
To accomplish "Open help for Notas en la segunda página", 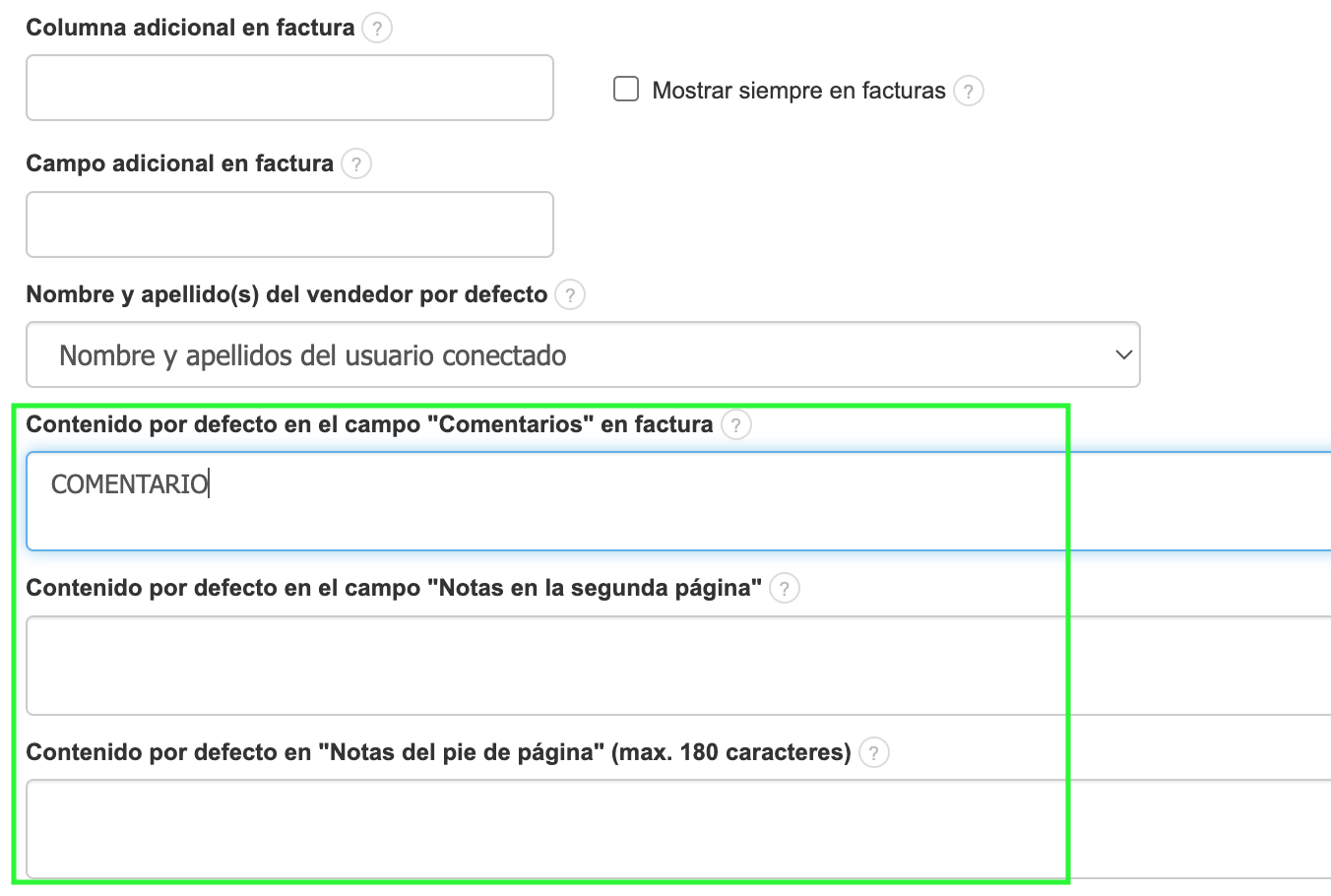I will [784, 589].
